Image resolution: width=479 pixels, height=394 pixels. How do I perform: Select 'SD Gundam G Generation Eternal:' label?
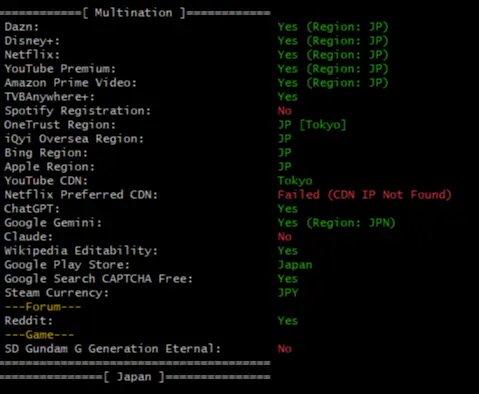click(112, 349)
